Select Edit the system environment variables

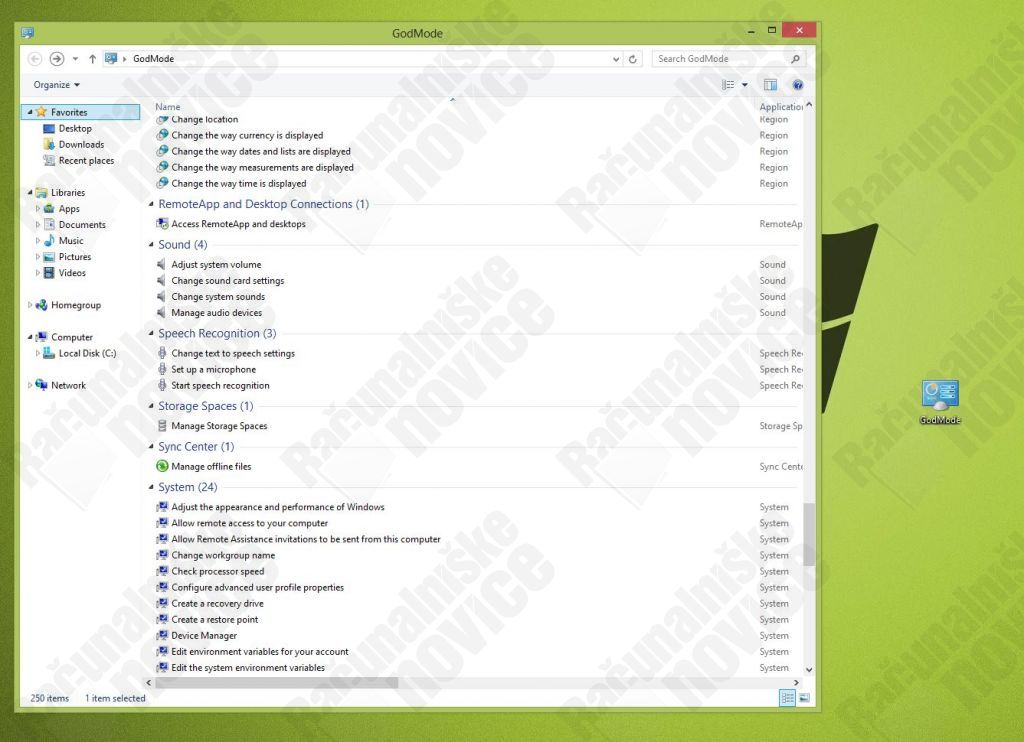[x=248, y=668]
